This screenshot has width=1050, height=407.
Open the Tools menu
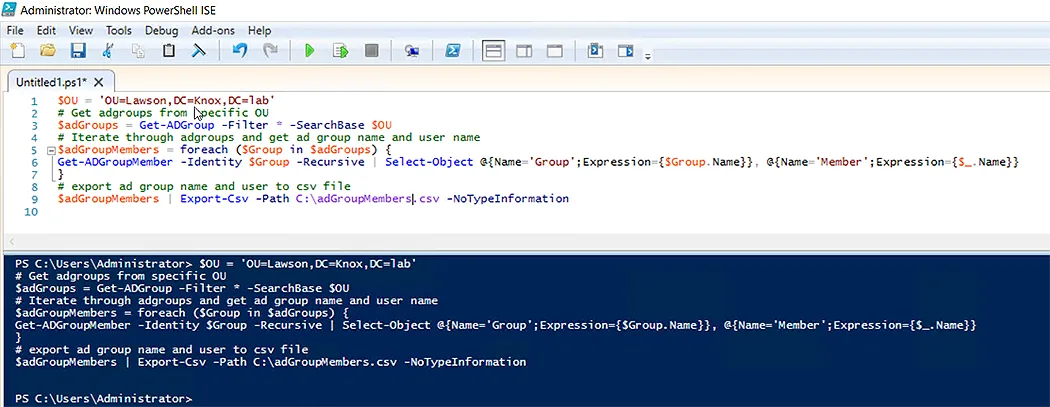tap(119, 31)
